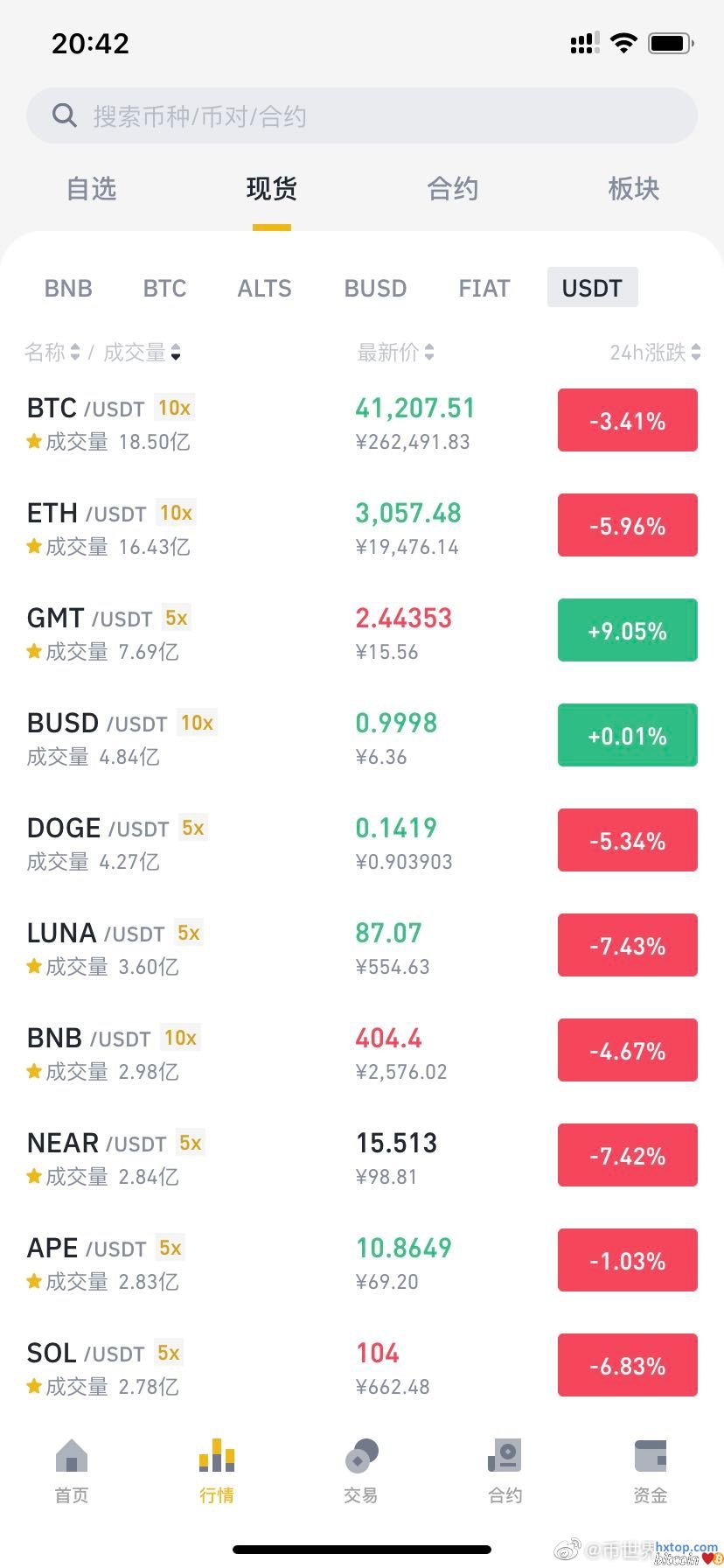Open the Trade icon (交易)
The height and width of the screenshot is (1568, 724).
[x=361, y=1456]
